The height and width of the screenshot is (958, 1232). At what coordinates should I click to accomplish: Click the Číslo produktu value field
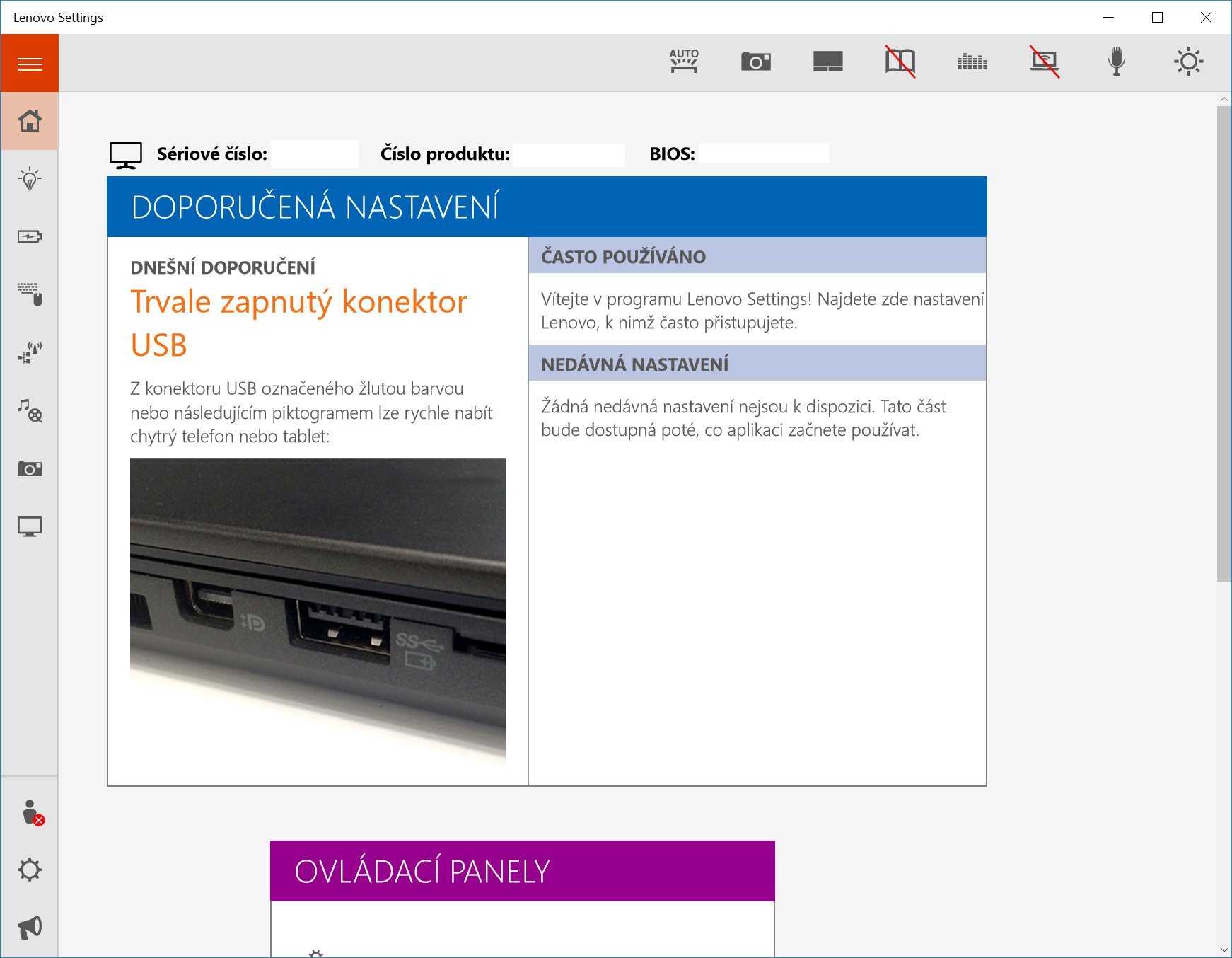point(569,154)
